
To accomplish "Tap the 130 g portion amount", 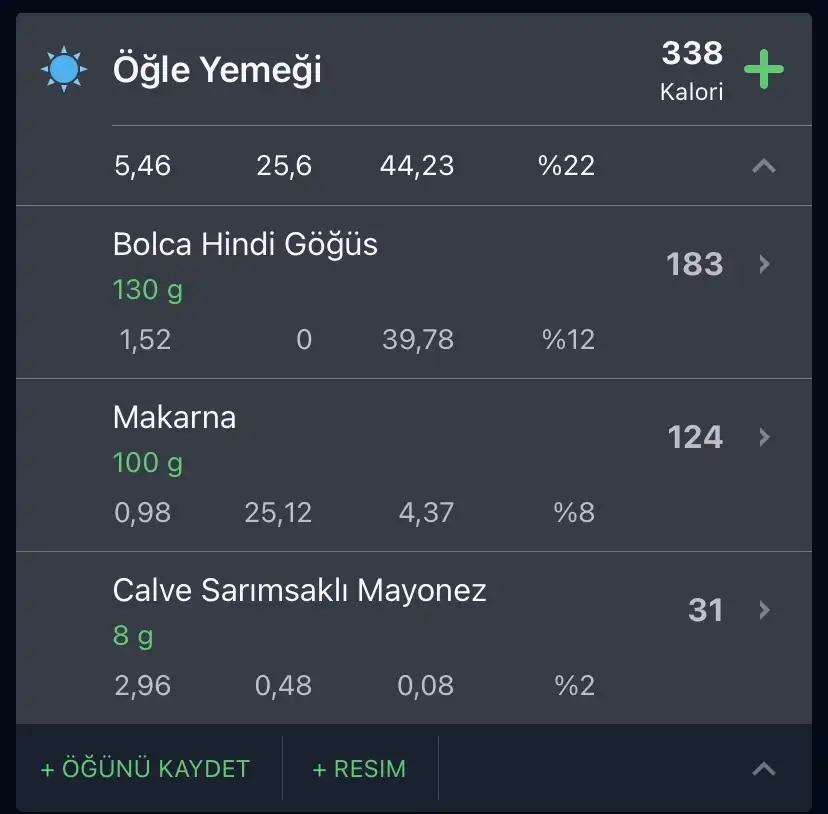I will [x=148, y=290].
